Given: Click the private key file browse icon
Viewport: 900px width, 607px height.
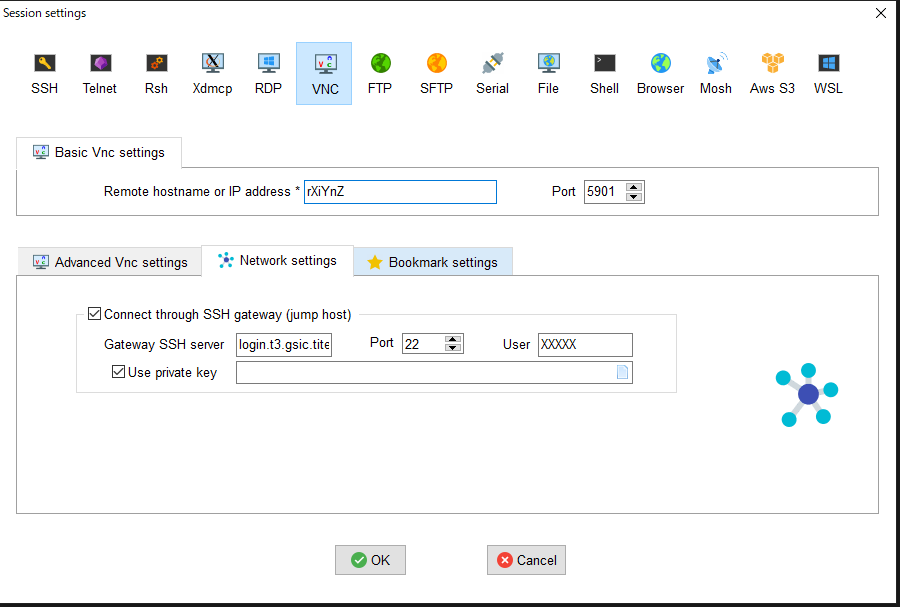Looking at the screenshot, I should (x=622, y=373).
